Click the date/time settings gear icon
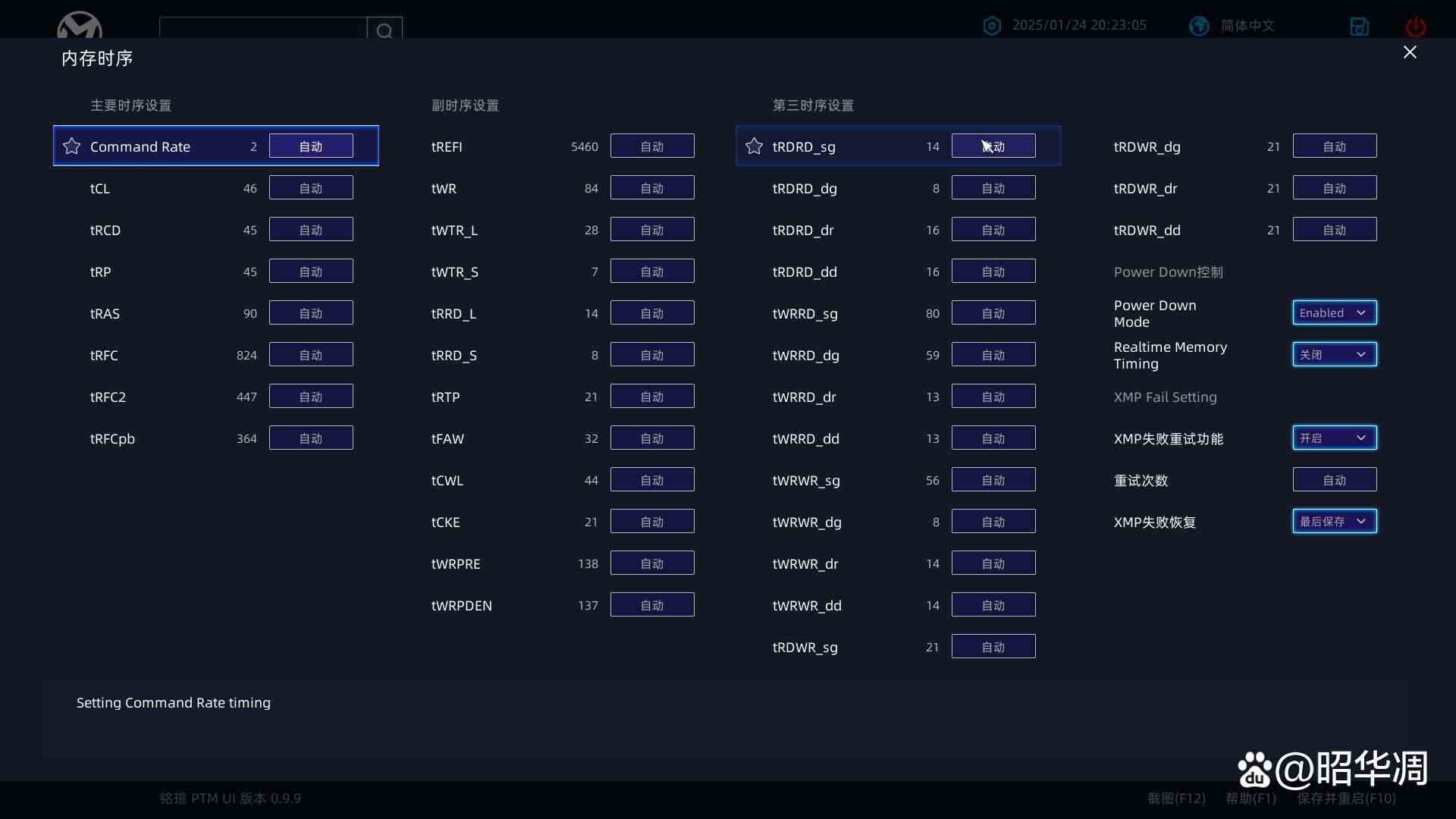The width and height of the screenshot is (1456, 819). pyautogui.click(x=992, y=26)
